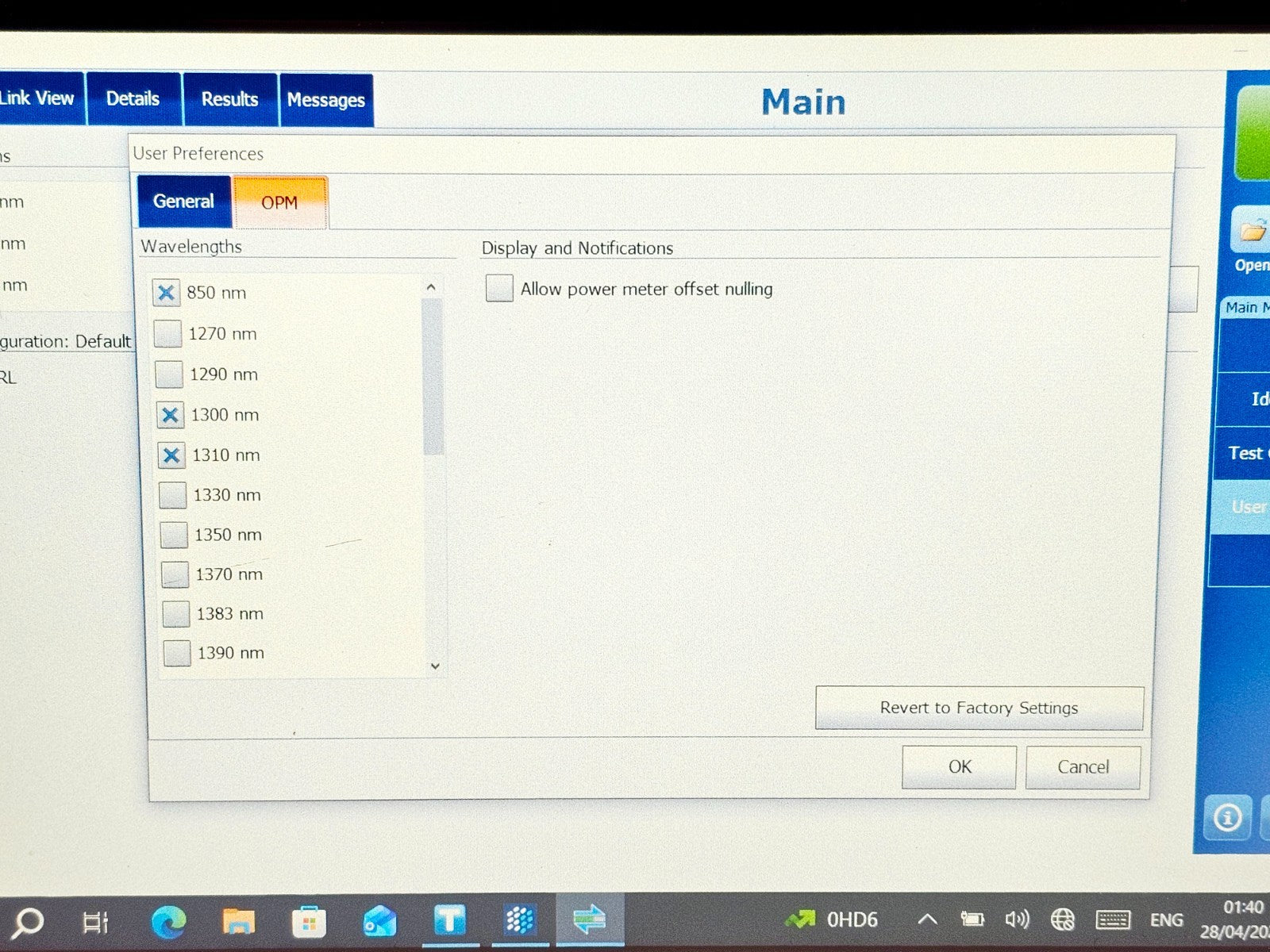Confirm preferences with OK
The height and width of the screenshot is (952, 1270).
click(x=959, y=767)
